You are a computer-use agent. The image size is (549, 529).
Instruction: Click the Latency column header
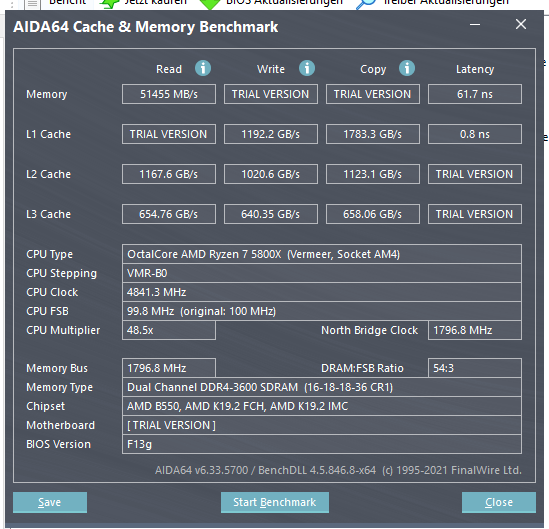475,69
